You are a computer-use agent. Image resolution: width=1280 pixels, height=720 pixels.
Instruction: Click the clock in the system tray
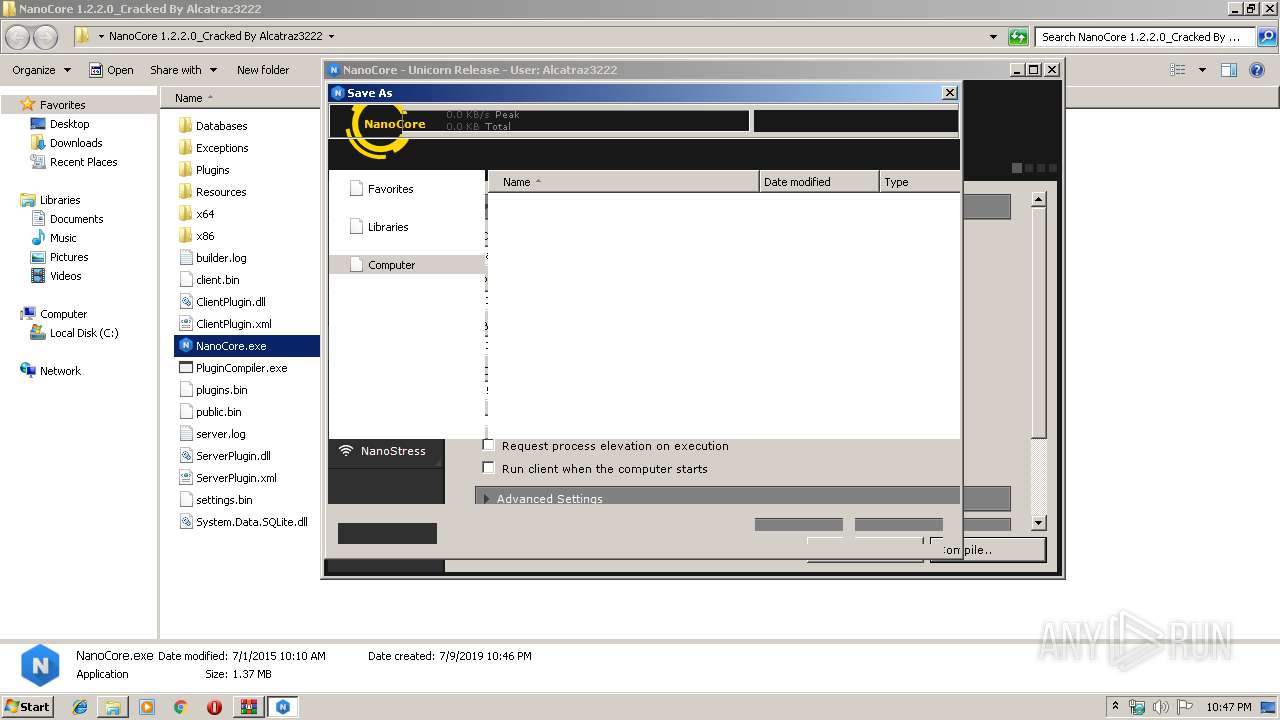coord(1228,707)
